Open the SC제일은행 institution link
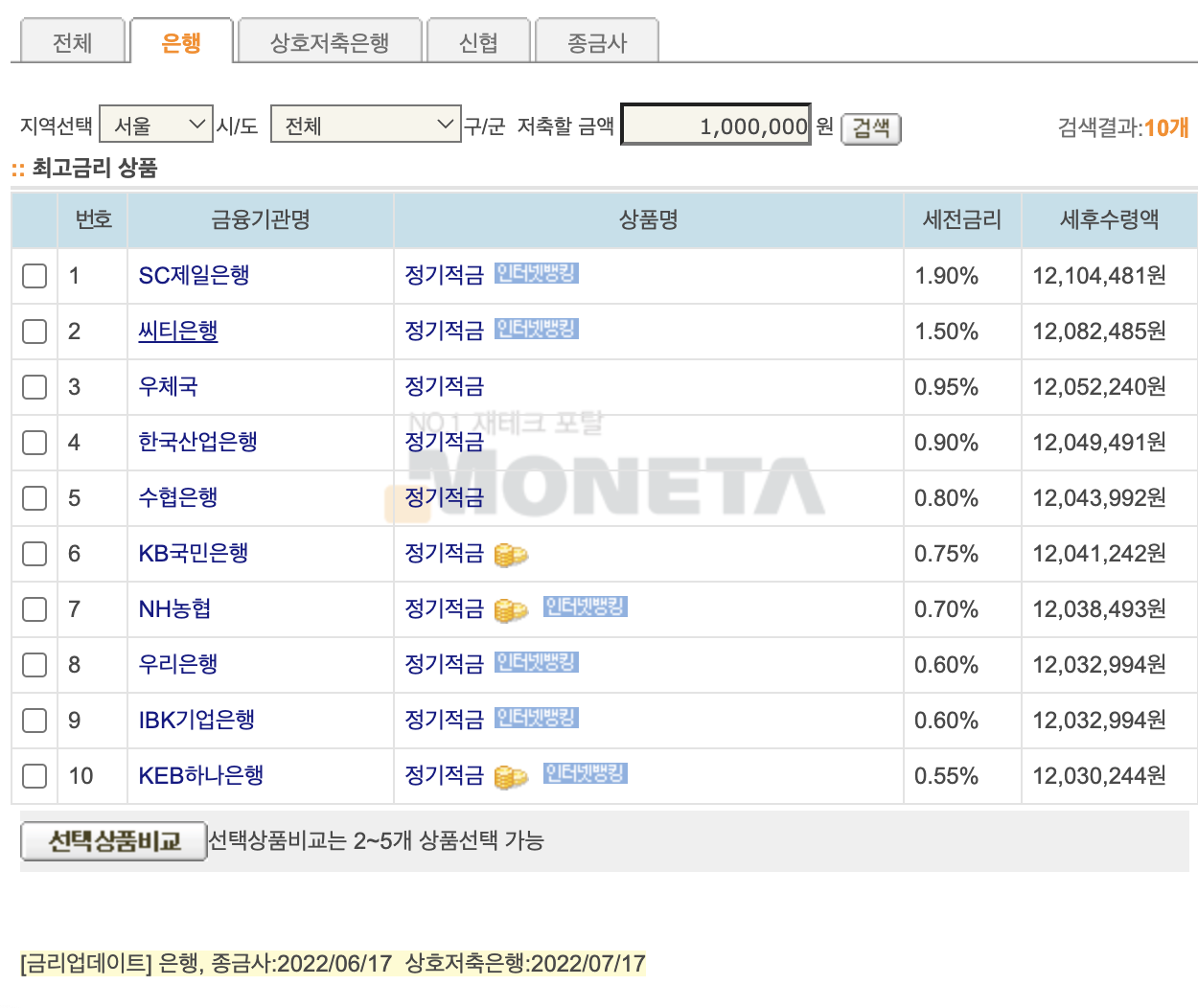The width and height of the screenshot is (1198, 1008). tap(195, 276)
